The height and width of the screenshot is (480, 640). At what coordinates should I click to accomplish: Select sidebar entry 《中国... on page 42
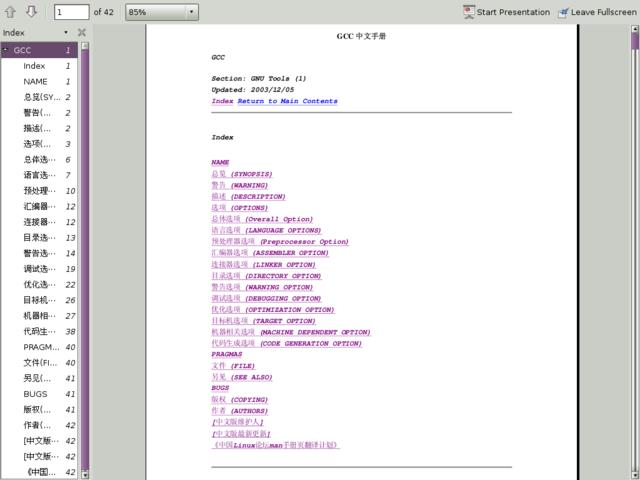pyautogui.click(x=39, y=472)
